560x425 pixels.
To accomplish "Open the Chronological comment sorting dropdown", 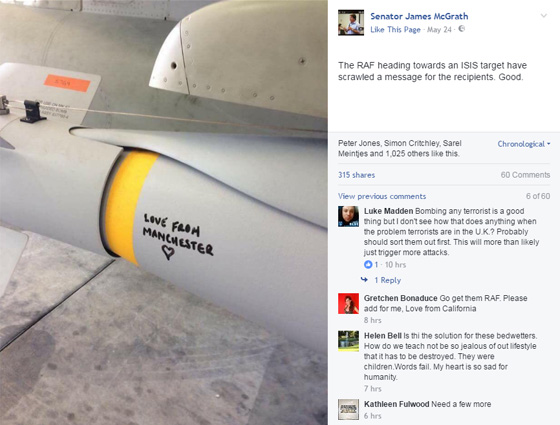I will pos(524,144).
